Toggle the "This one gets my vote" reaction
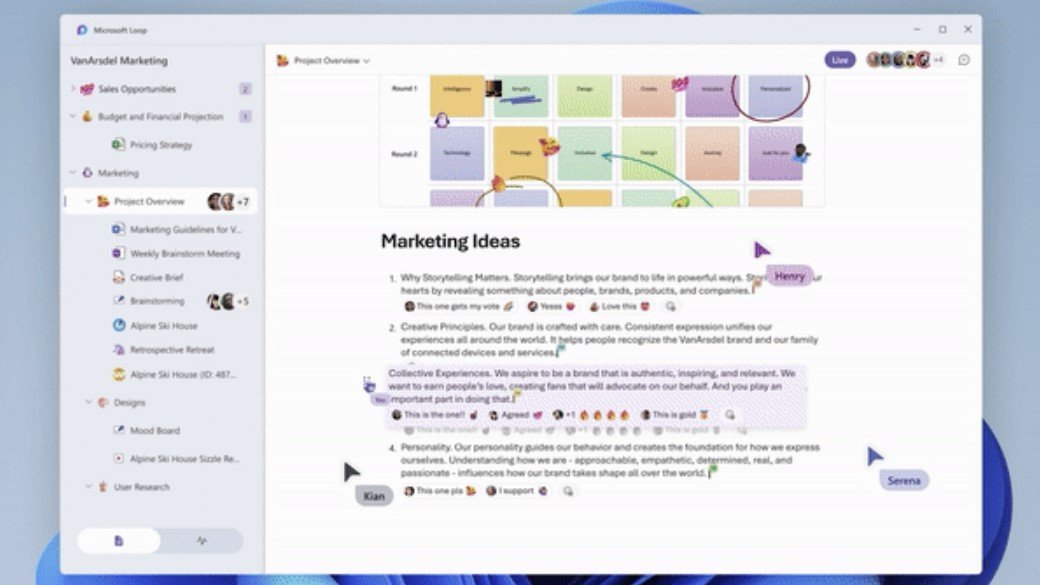Image resolution: width=1040 pixels, height=585 pixels. coord(459,306)
